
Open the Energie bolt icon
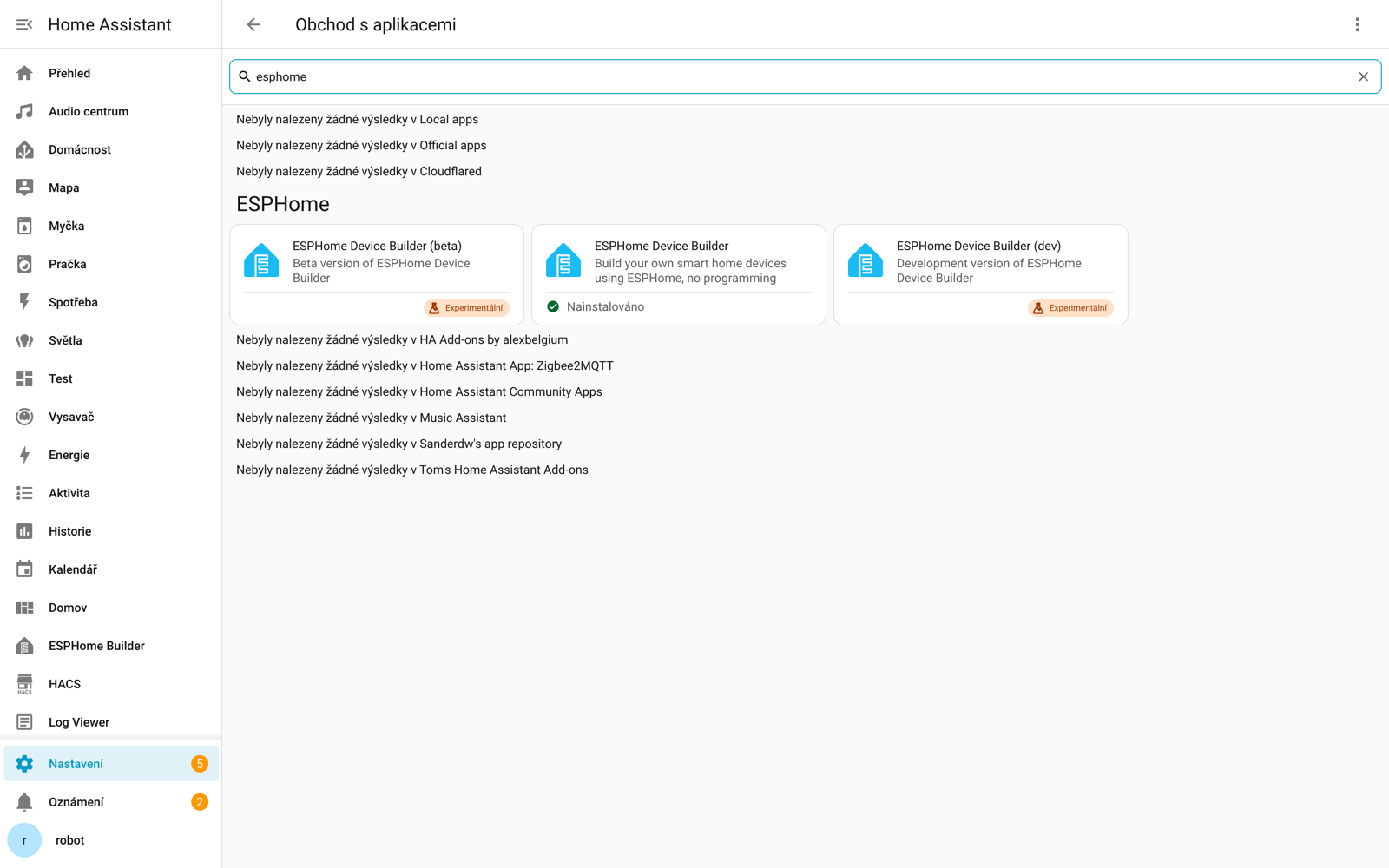[24, 455]
